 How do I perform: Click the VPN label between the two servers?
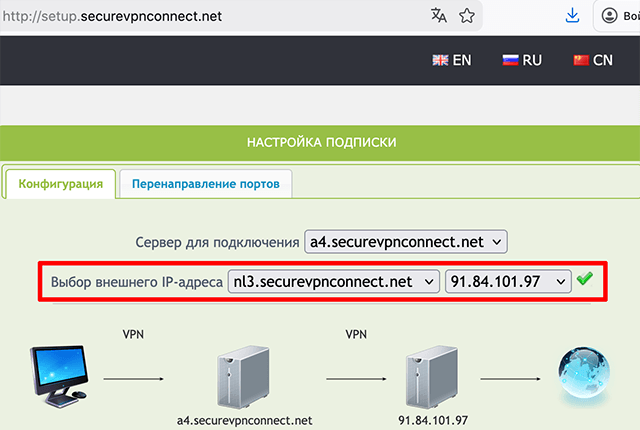[356, 335]
